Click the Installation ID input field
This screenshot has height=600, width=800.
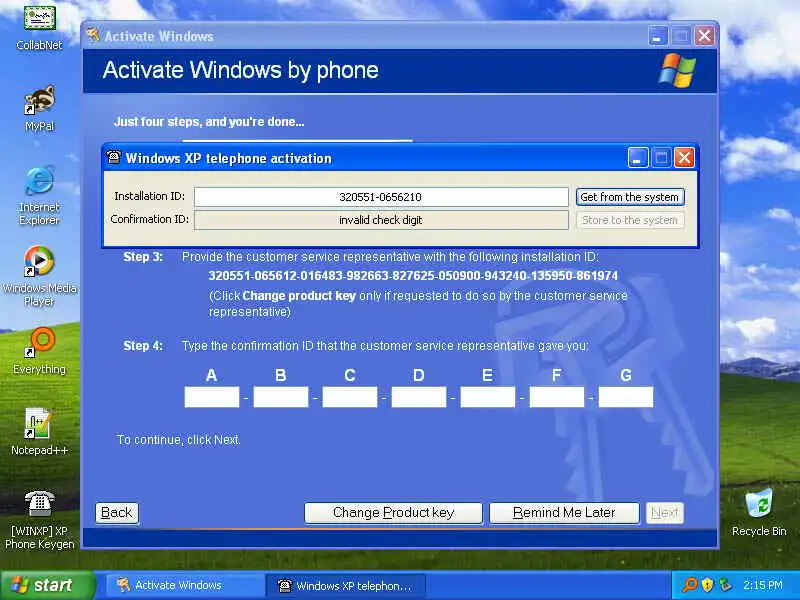point(381,197)
